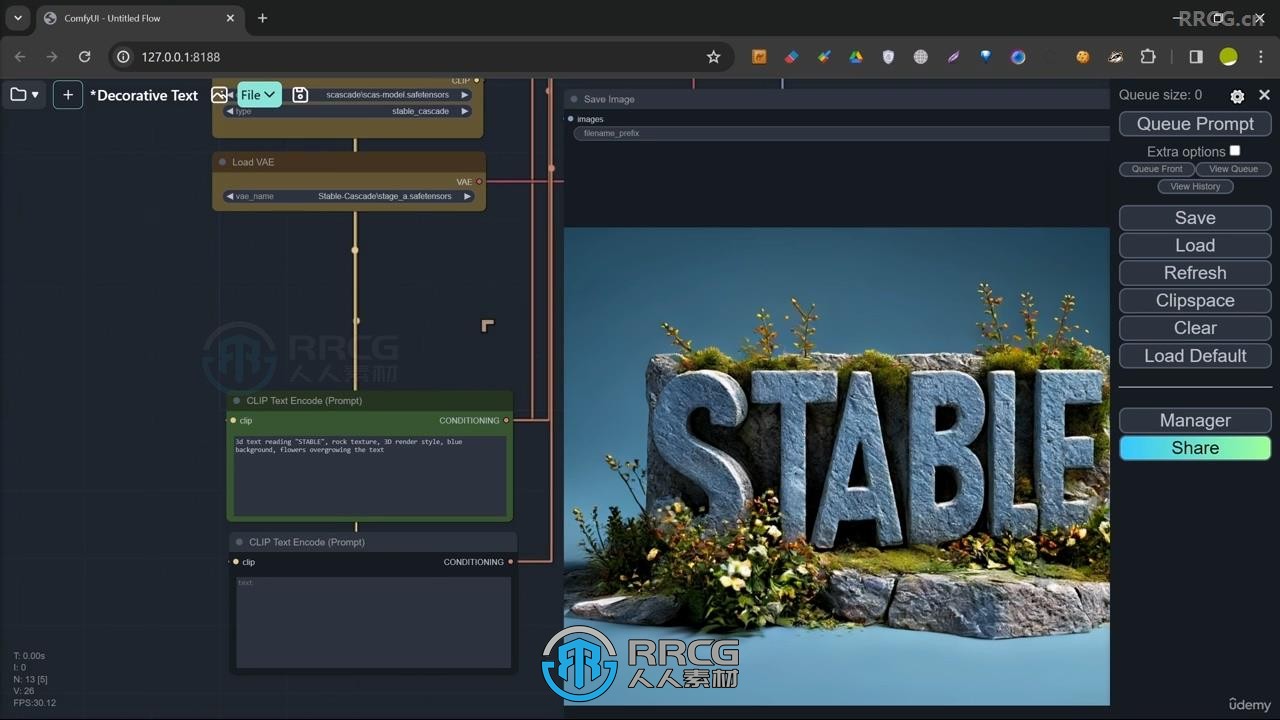The height and width of the screenshot is (720, 1280).
Task: Open the Extensions puzzle piece menu
Action: [1148, 57]
